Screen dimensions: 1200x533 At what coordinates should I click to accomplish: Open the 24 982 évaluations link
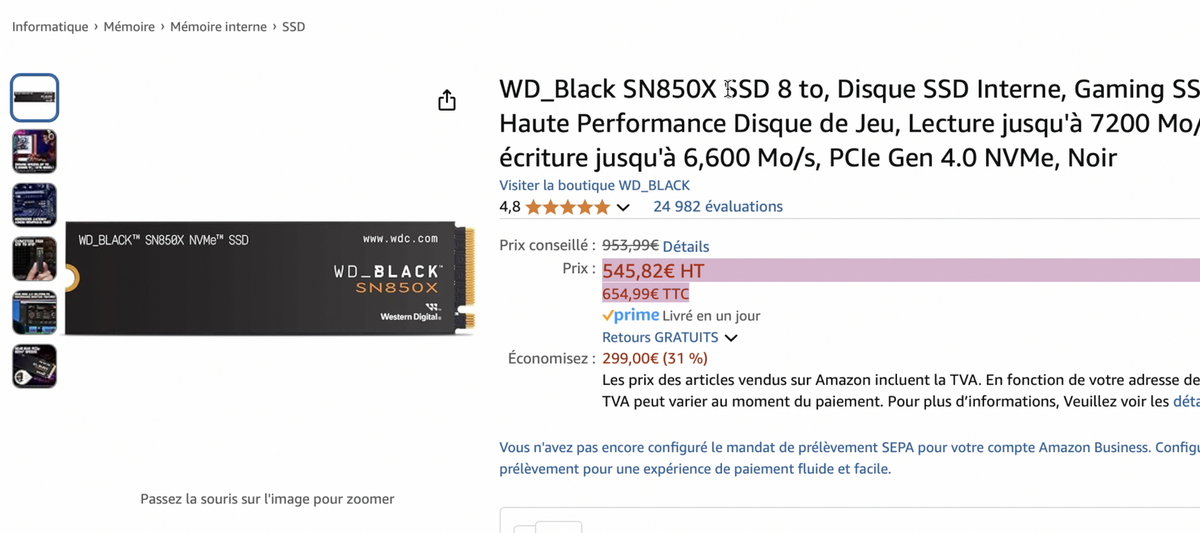click(x=718, y=207)
